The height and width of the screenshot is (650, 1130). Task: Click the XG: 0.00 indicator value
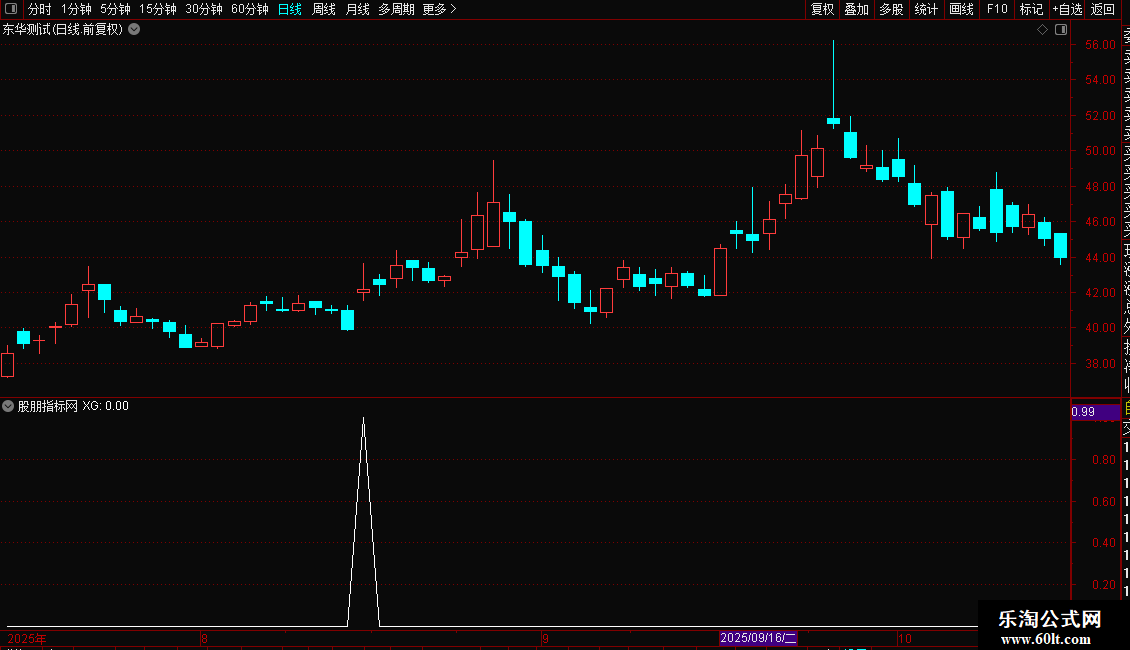(105, 406)
